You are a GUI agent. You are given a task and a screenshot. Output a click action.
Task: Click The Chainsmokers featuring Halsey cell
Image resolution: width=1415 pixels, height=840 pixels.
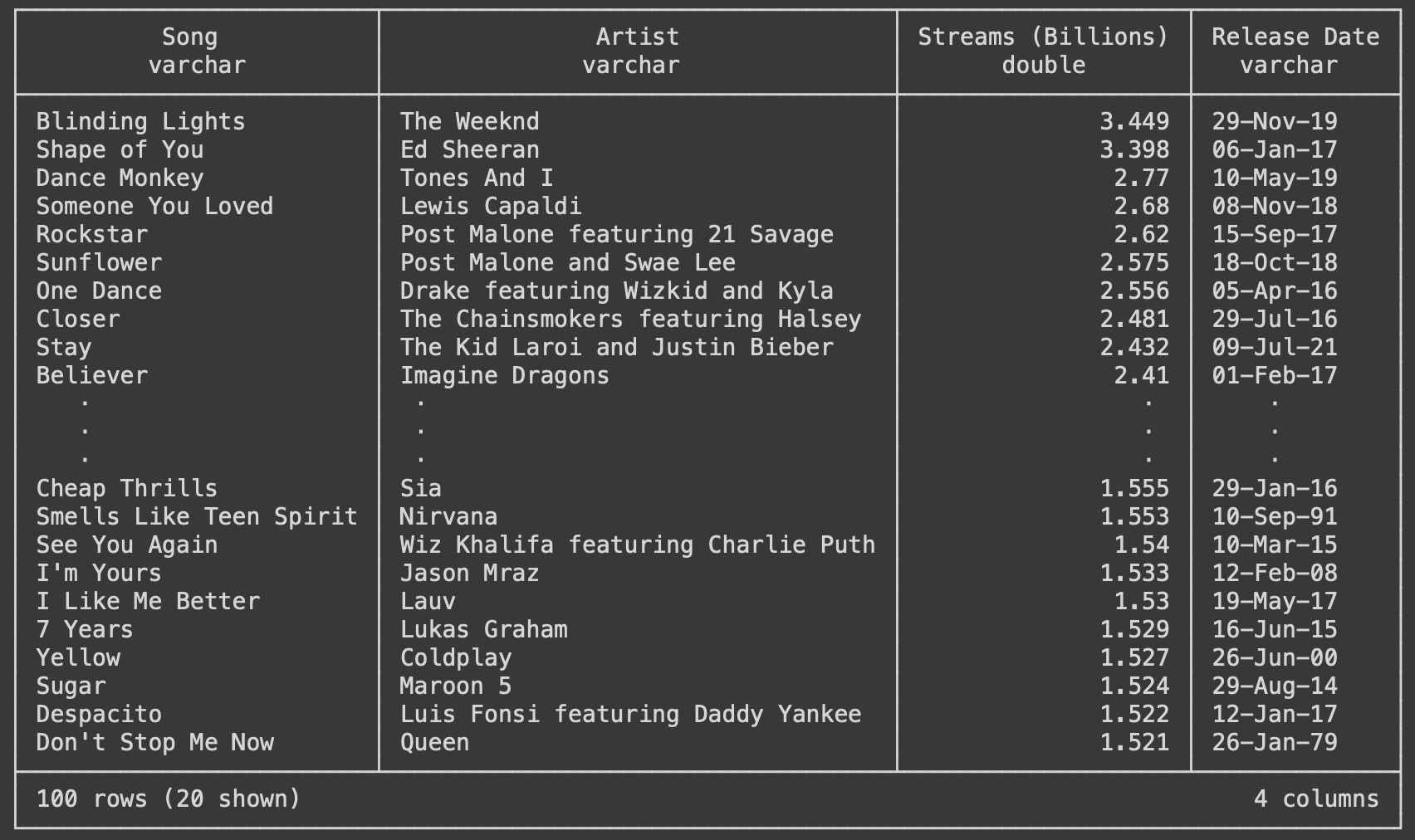coord(630,320)
